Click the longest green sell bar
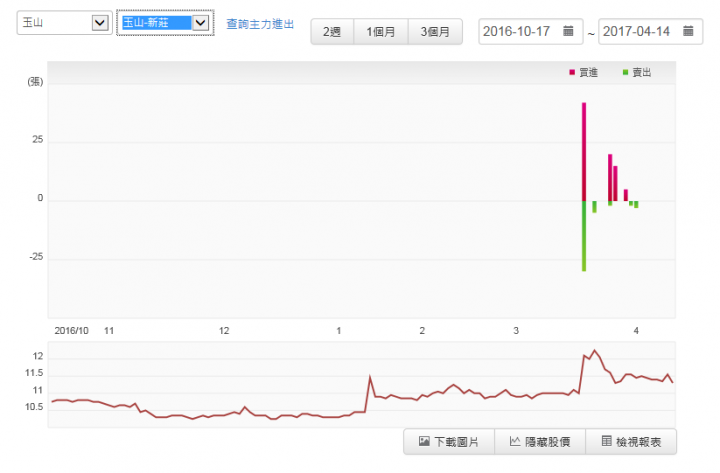The height and width of the screenshot is (473, 720). [x=584, y=236]
